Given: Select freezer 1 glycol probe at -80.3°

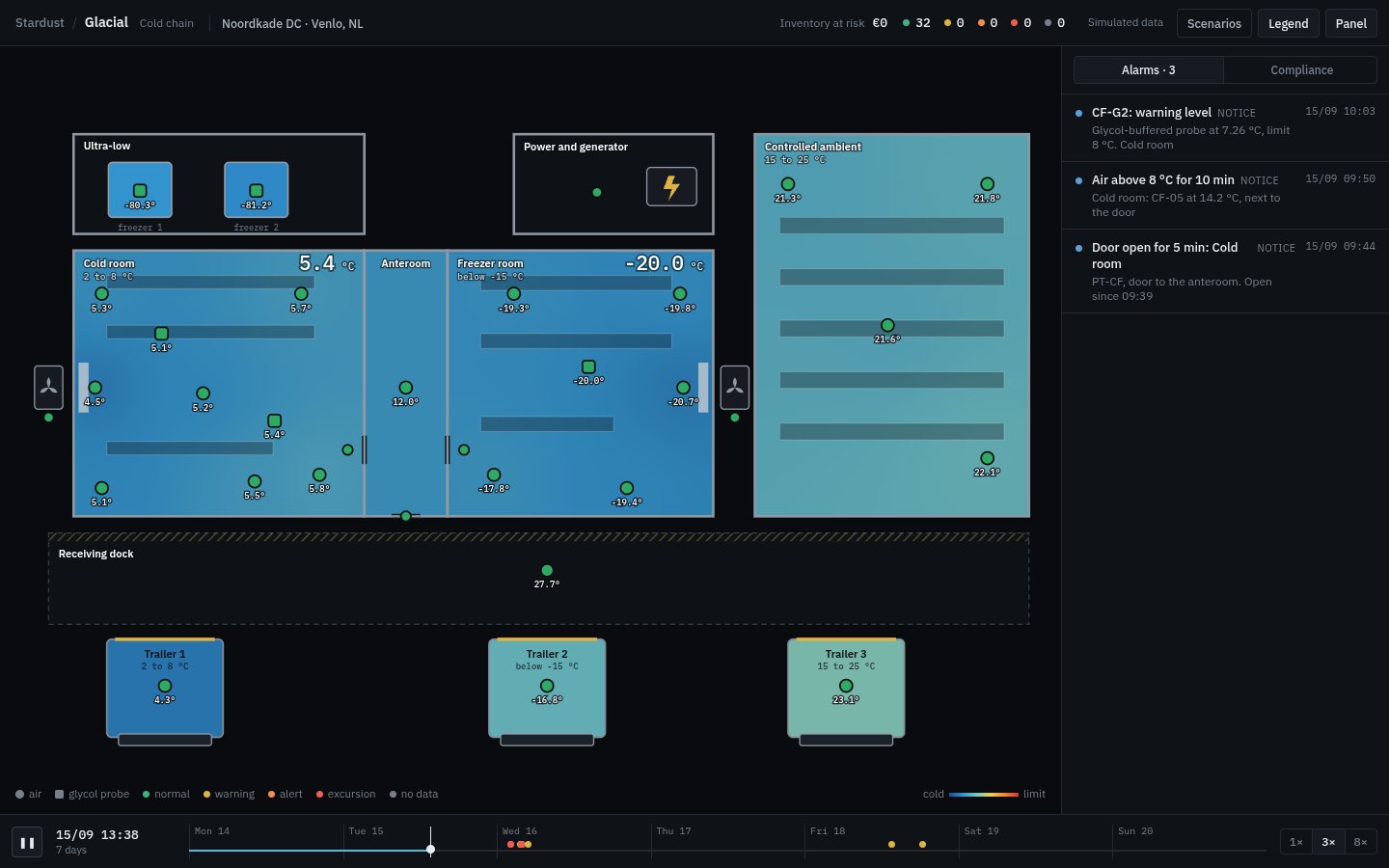Looking at the screenshot, I should (140, 191).
